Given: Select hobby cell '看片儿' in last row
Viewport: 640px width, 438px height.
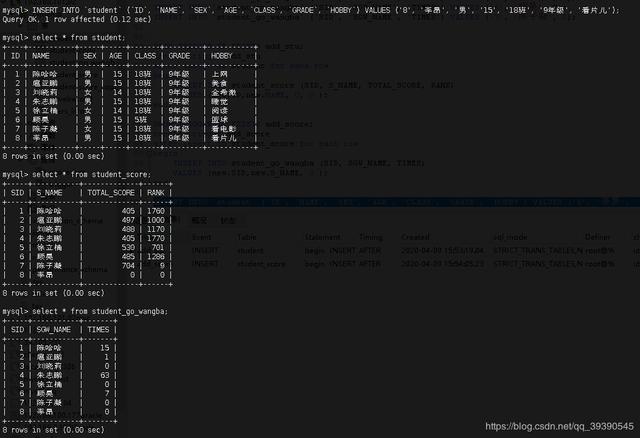Looking at the screenshot, I should coord(224,138).
